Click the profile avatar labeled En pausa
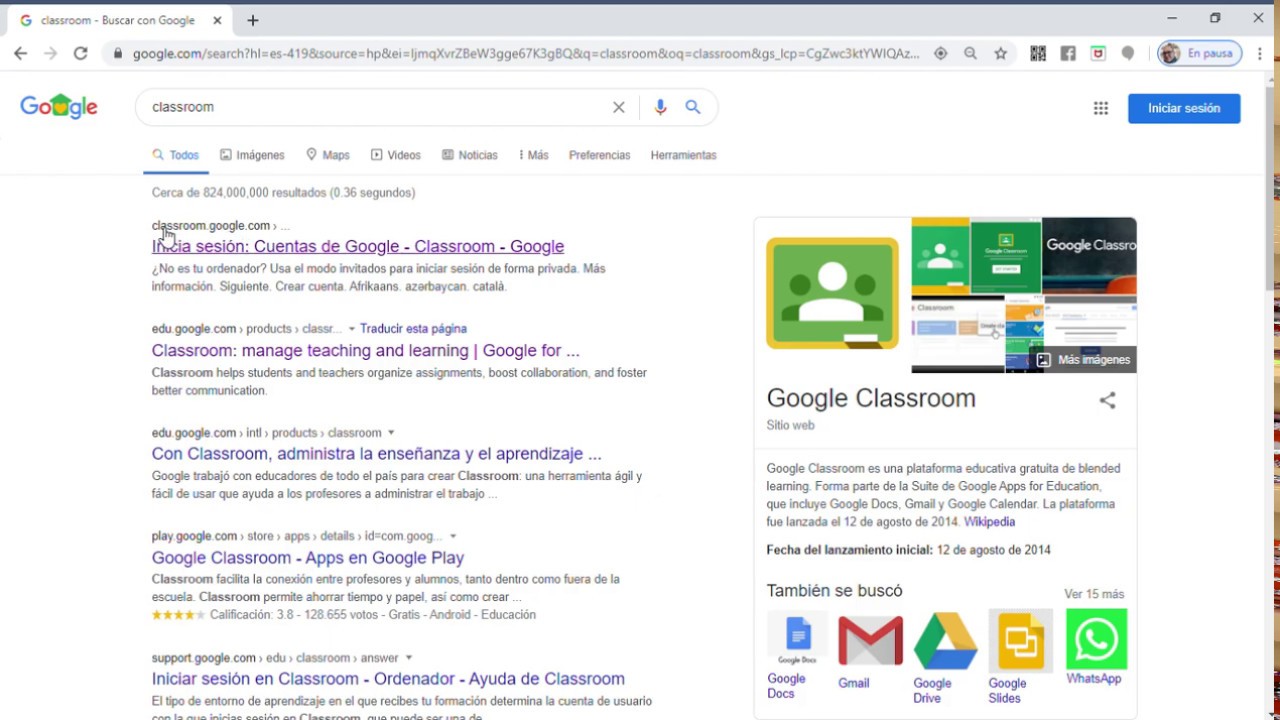Screen dimensions: 1280x720 click(1200, 54)
